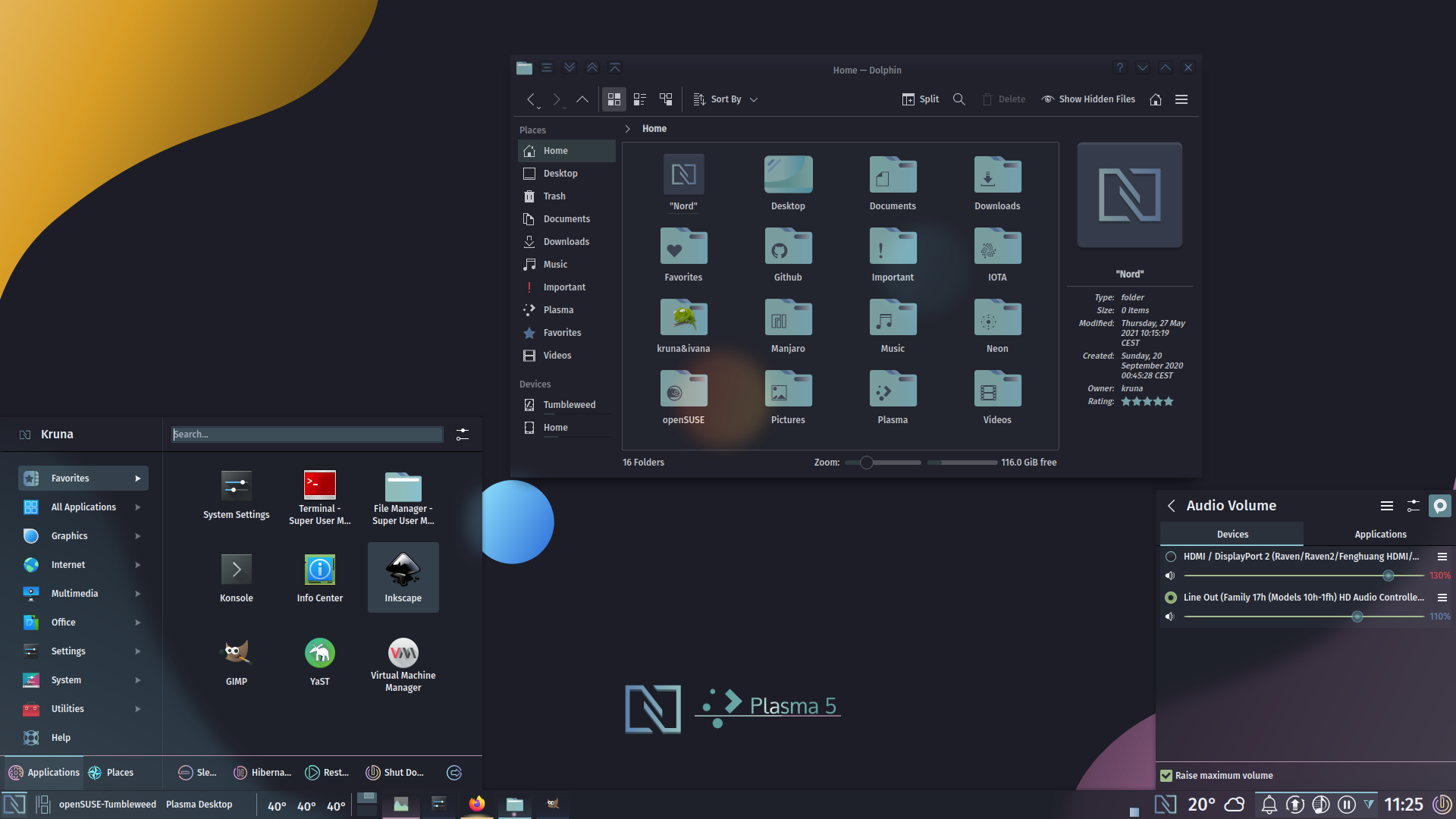Go back in Dolphin navigation

(532, 99)
